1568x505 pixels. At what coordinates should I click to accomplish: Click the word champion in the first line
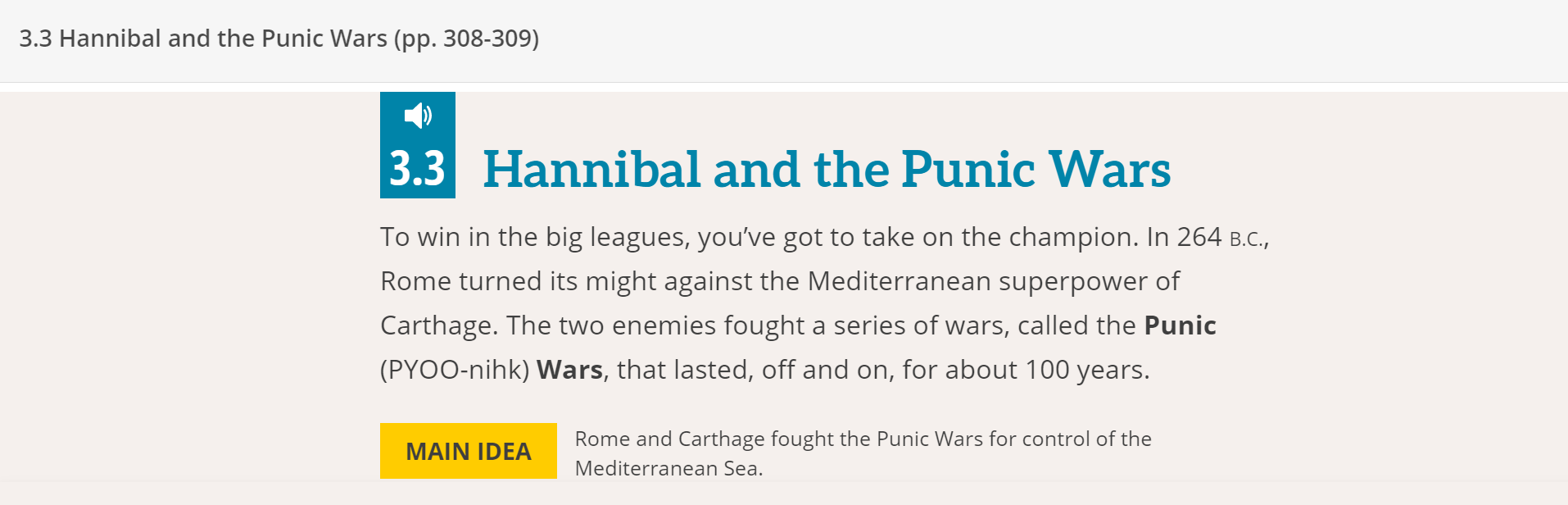pyautogui.click(x=1073, y=237)
